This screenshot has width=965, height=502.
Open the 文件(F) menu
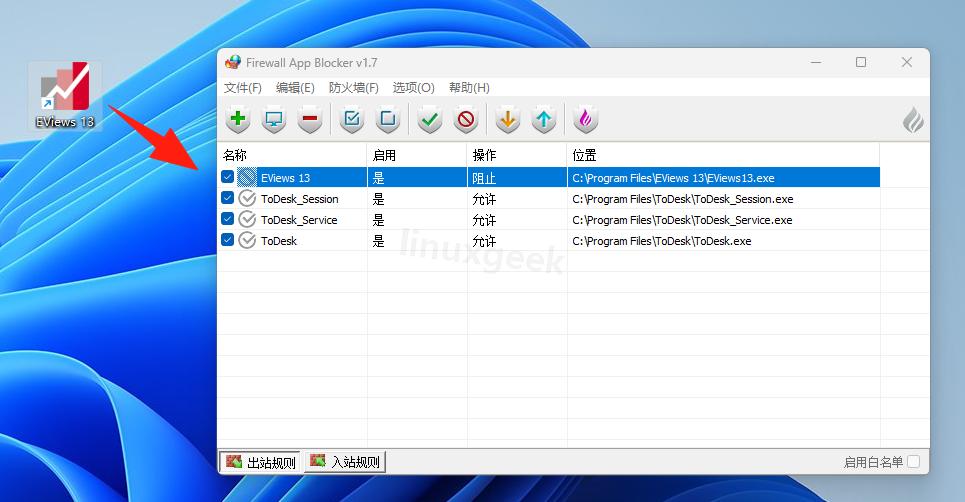click(x=242, y=88)
